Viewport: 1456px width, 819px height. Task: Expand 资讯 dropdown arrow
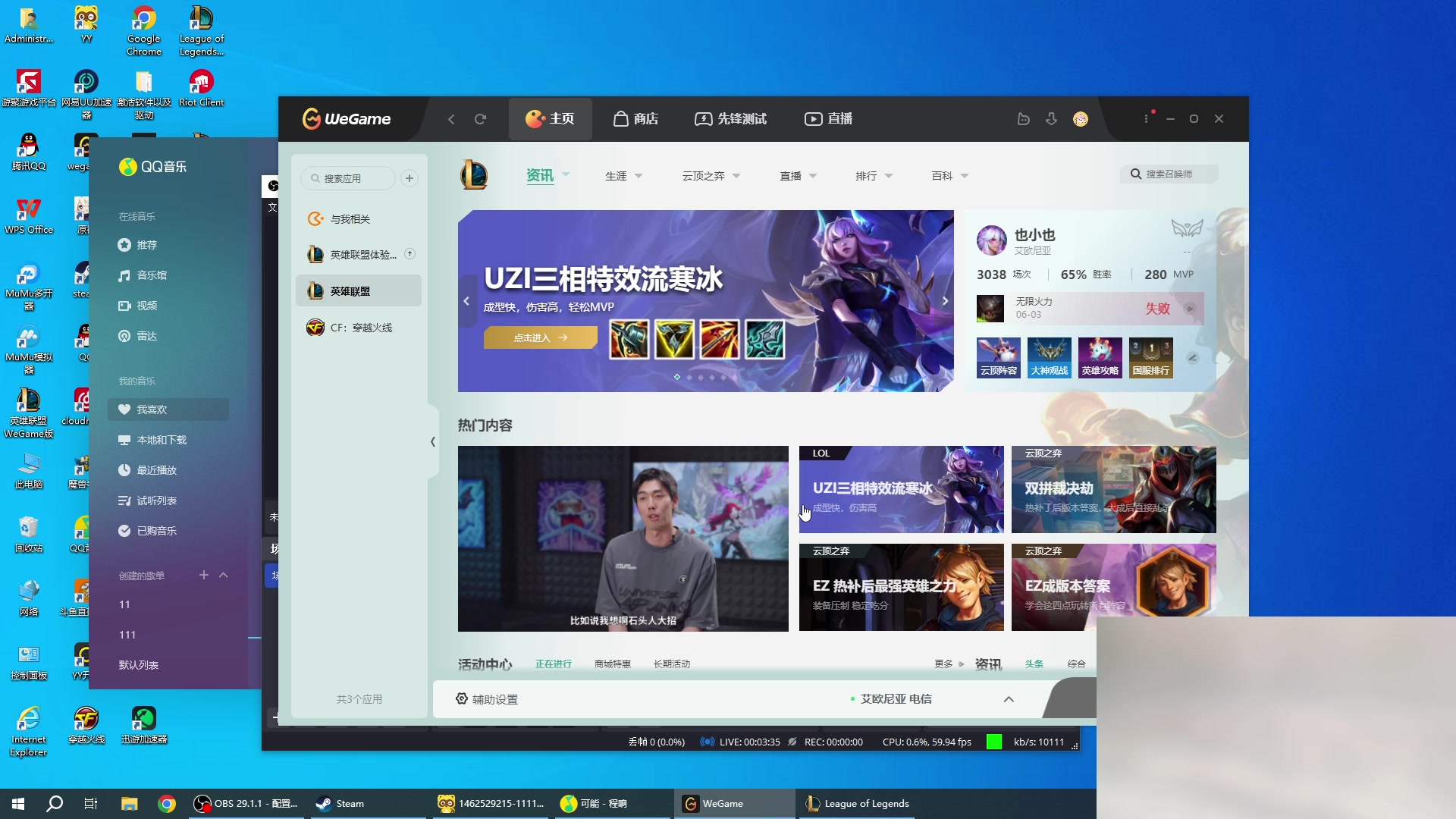coord(566,175)
